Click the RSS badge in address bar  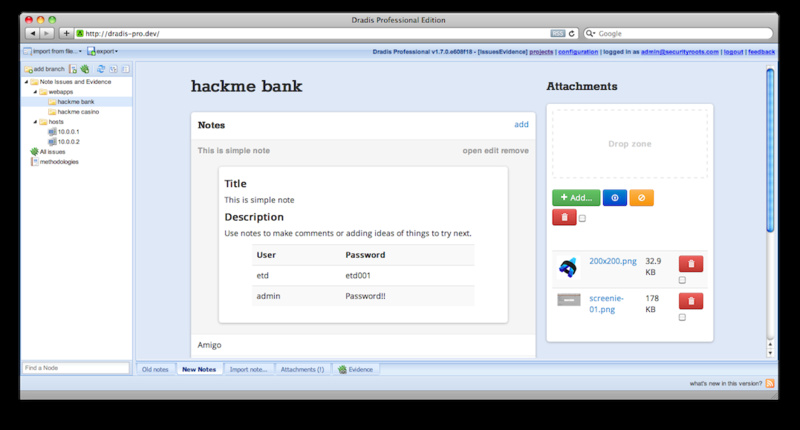tap(558, 33)
